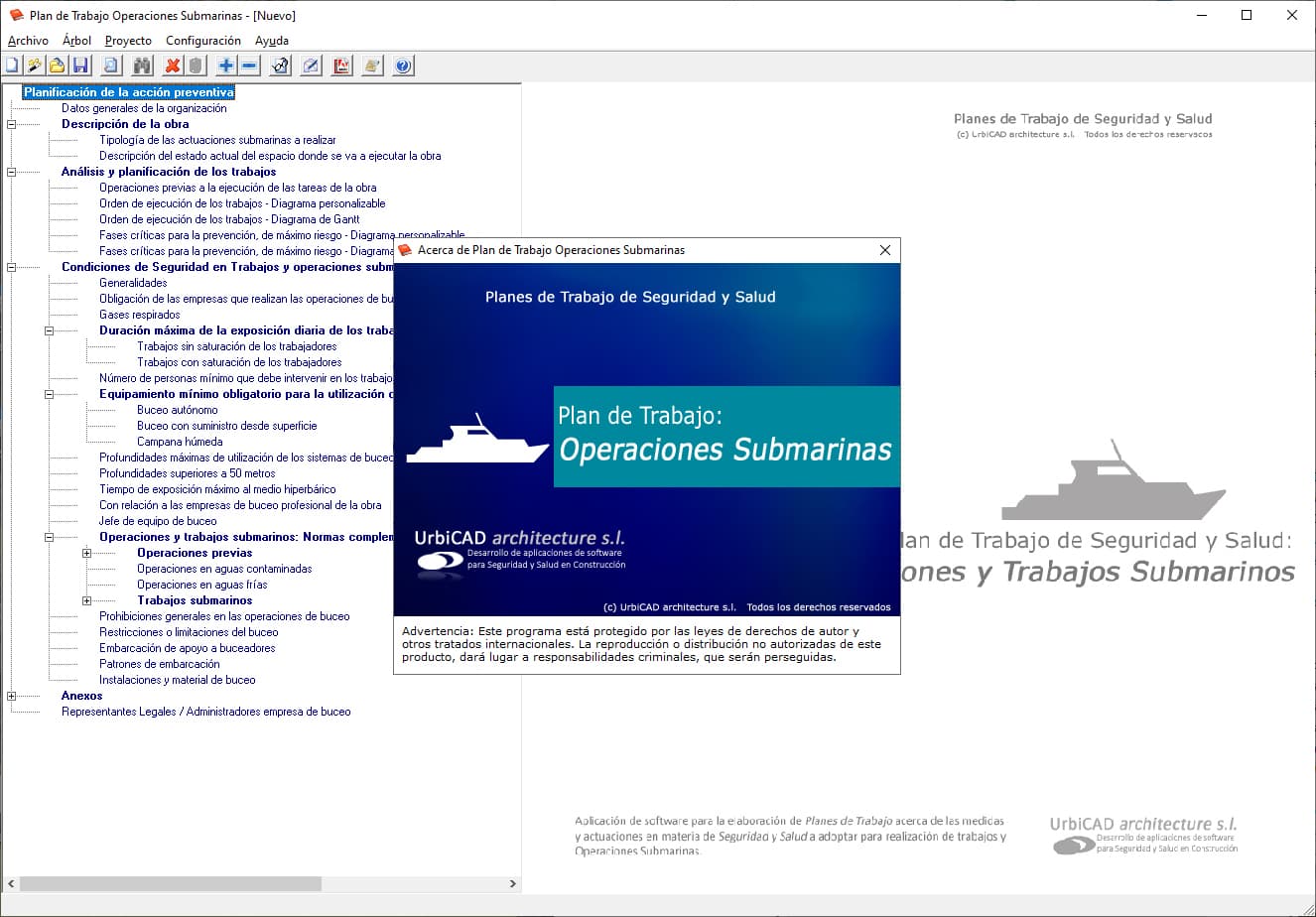The image size is (1316, 917).
Task: Open the Ayuda menu
Action: tap(272, 41)
